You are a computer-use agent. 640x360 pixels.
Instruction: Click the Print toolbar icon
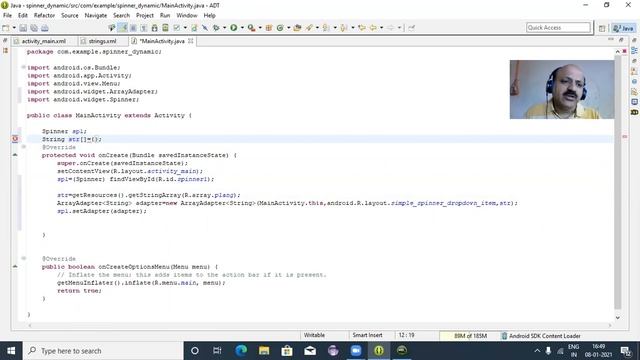(44, 28)
